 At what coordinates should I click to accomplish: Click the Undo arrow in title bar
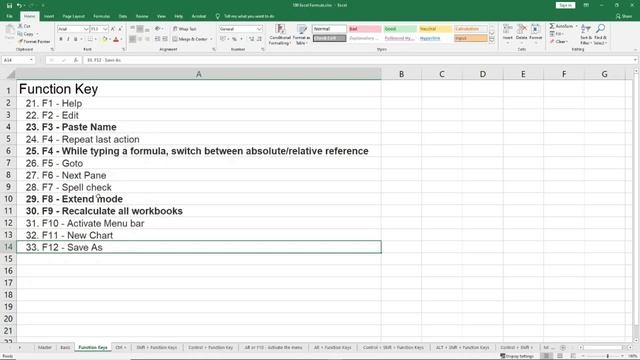click(19, 5)
